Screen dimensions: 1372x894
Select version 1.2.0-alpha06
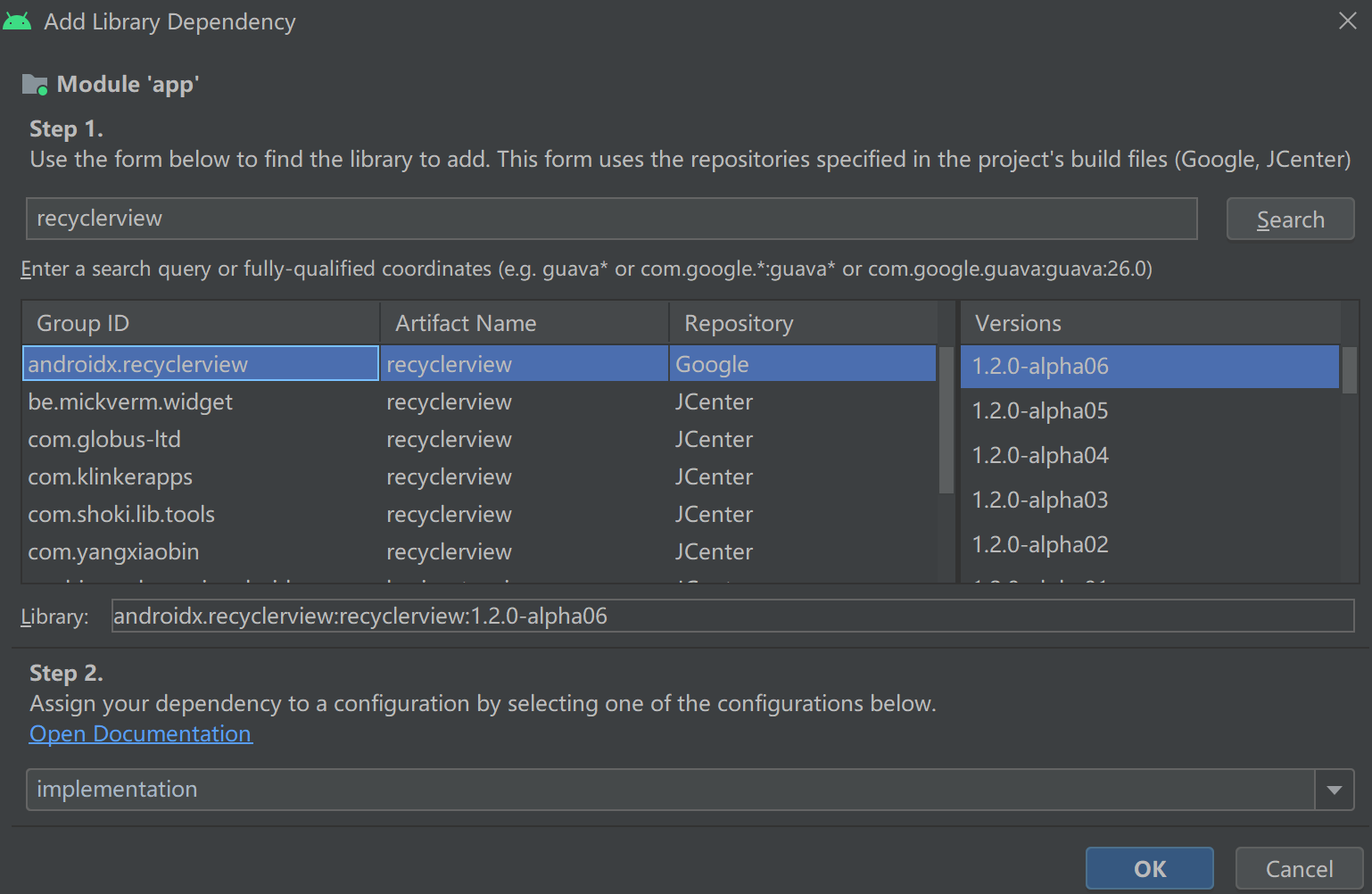click(1040, 366)
